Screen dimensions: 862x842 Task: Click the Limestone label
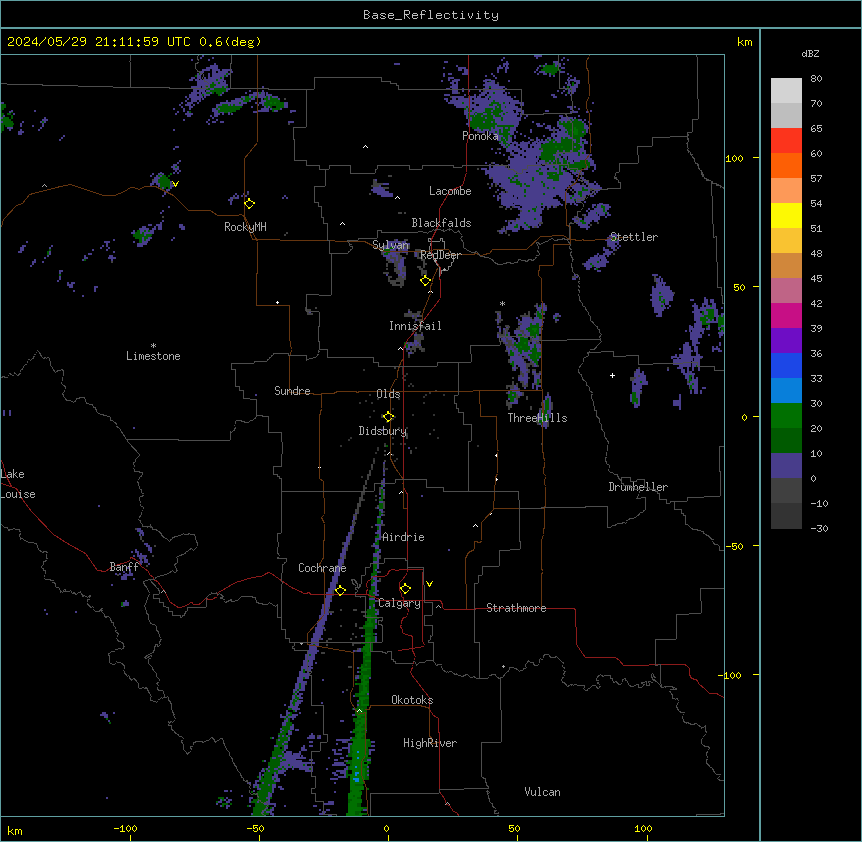[153, 356]
